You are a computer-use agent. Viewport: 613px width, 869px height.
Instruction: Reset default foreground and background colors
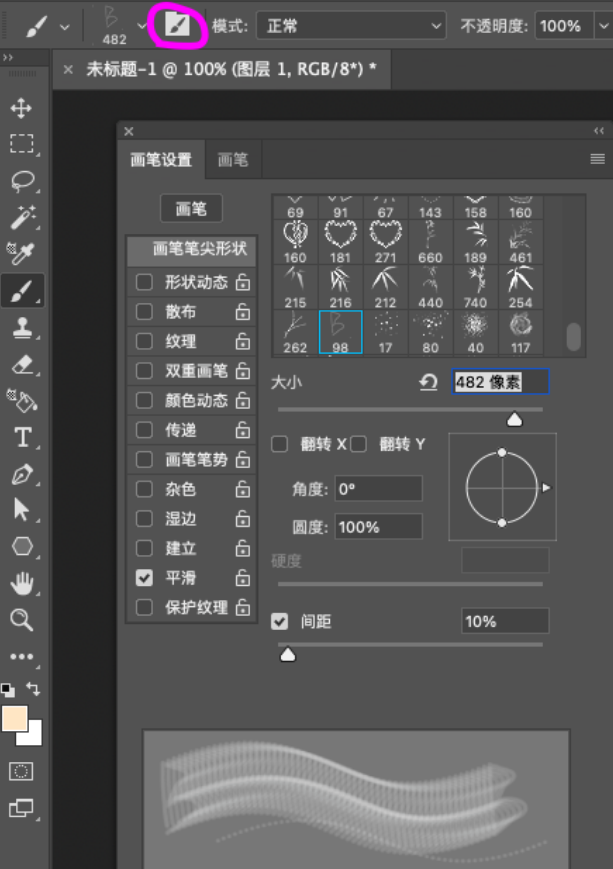click(x=8, y=690)
